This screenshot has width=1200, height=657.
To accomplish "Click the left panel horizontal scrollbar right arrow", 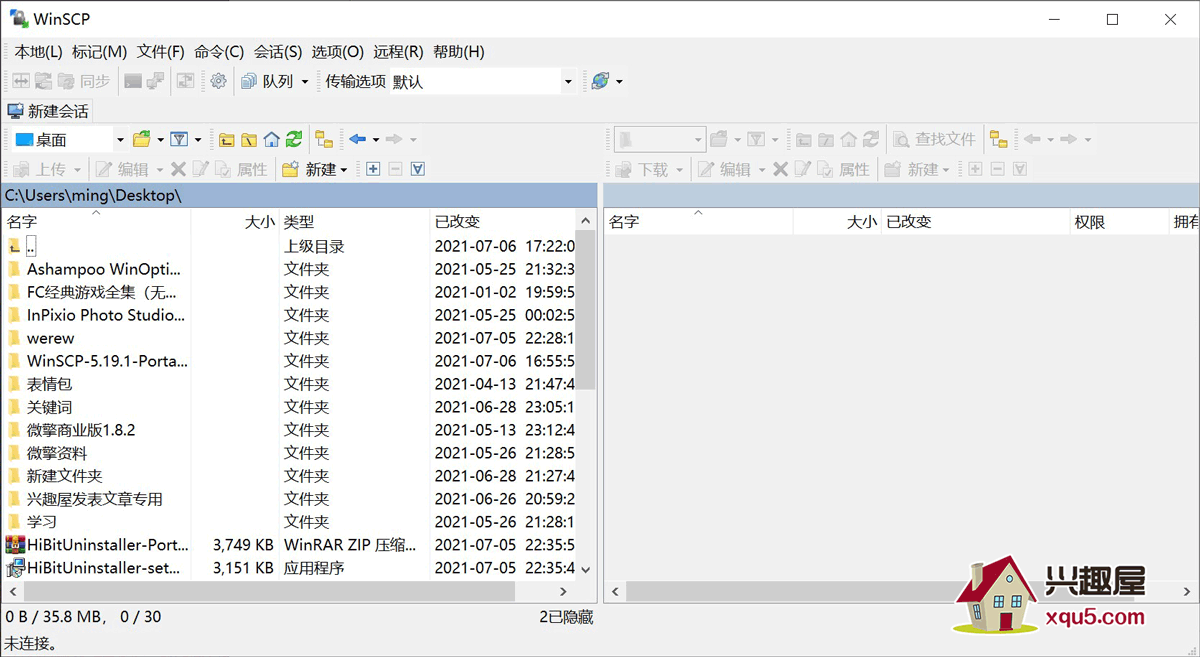I will click(564, 592).
